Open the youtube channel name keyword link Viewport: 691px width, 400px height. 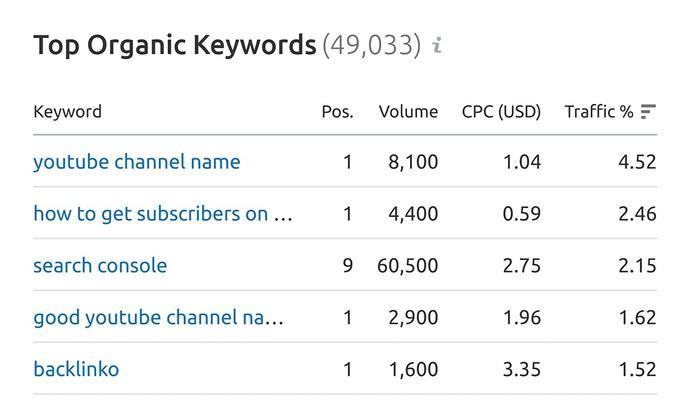pos(137,162)
